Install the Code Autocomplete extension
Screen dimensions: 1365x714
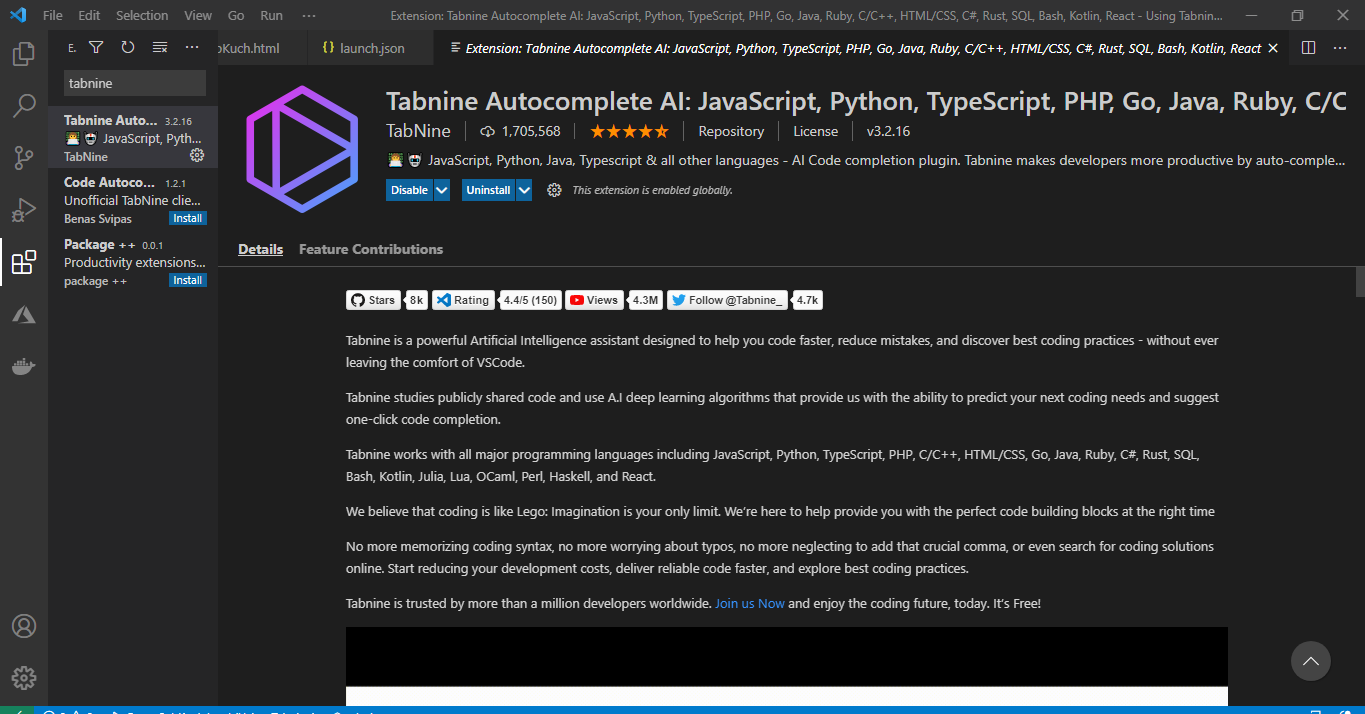[187, 218]
